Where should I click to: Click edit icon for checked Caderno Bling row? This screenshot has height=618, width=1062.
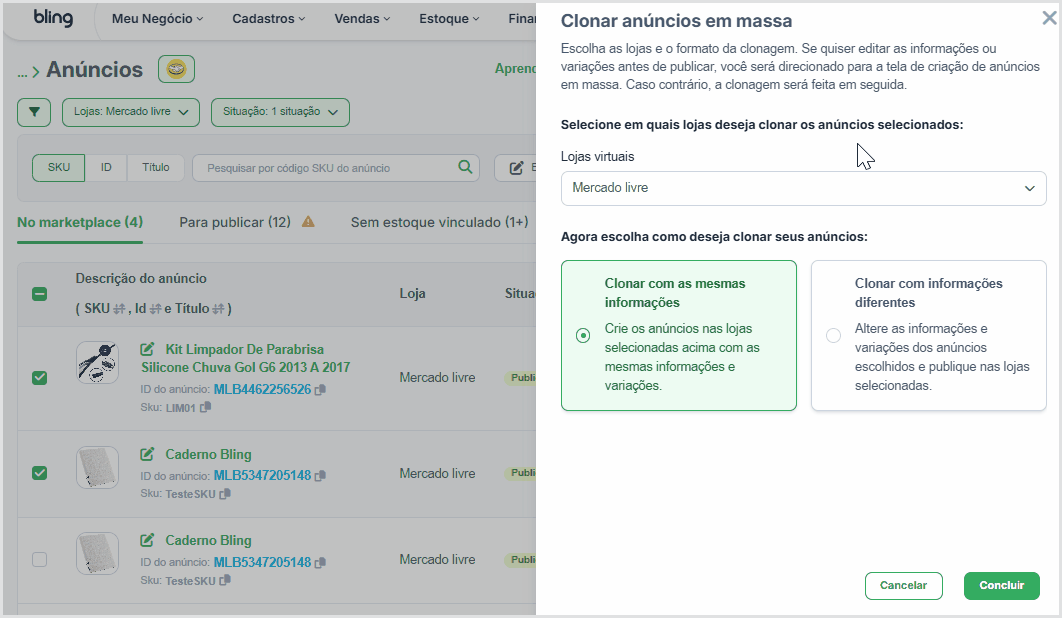[x=147, y=454]
